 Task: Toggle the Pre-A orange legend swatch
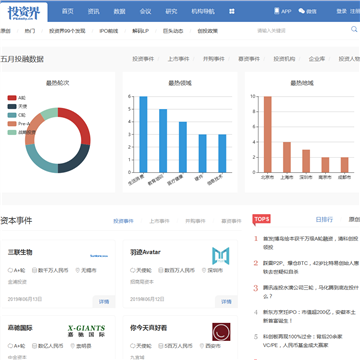(x=12, y=124)
